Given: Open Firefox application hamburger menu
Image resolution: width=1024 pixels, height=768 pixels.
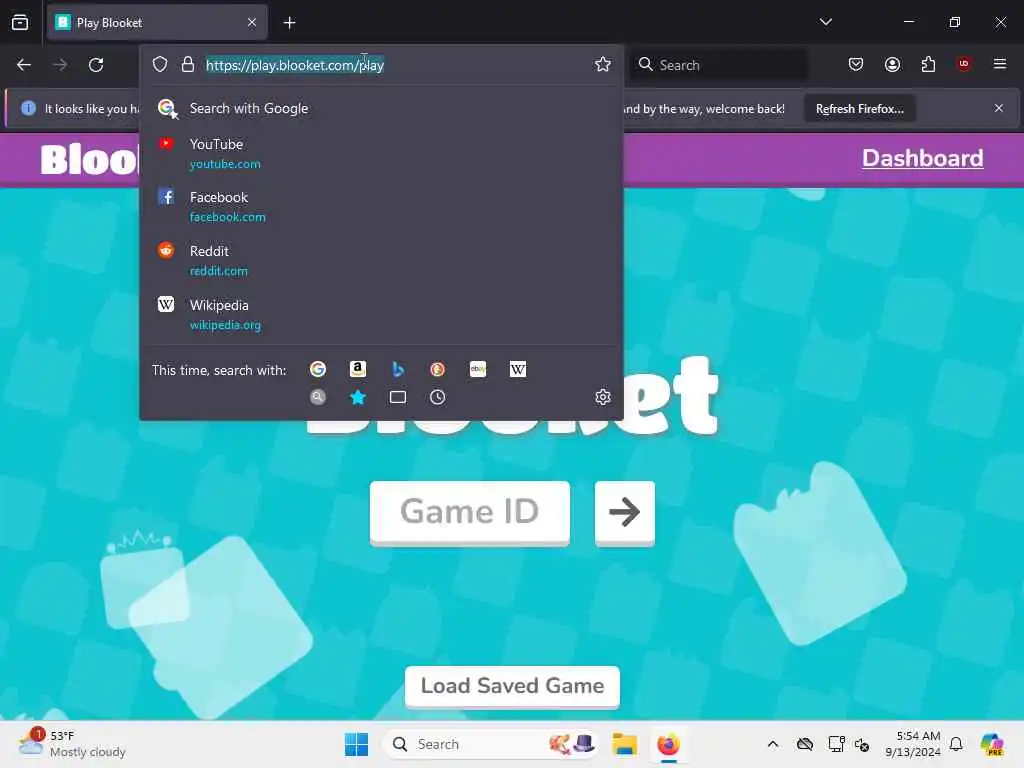Looking at the screenshot, I should tap(1000, 64).
